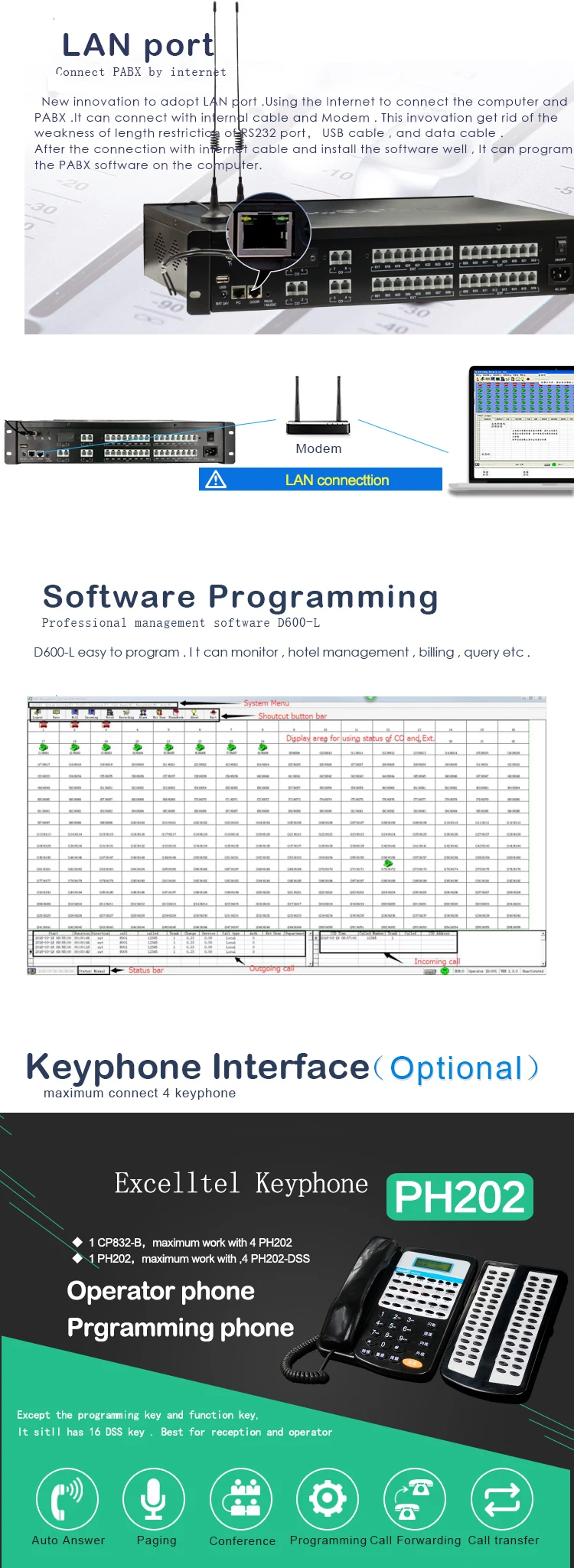Click Exit shortcut in D600-L toolbar
This screenshot has width=574, height=1568.
[213, 714]
